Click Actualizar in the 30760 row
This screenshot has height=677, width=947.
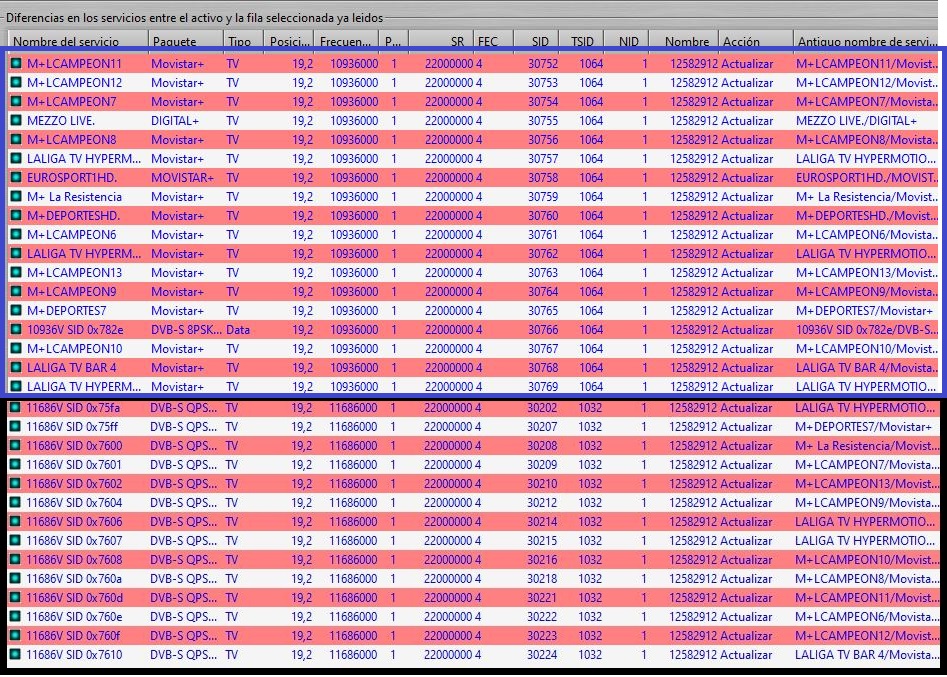(747, 216)
